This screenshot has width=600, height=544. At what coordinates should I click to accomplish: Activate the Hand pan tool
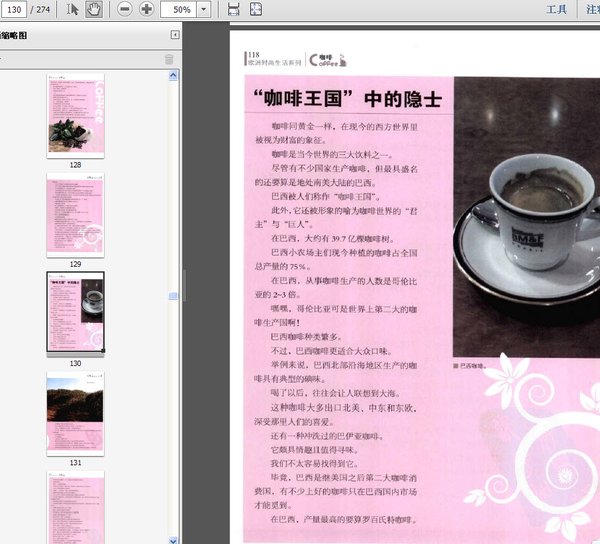click(x=93, y=9)
